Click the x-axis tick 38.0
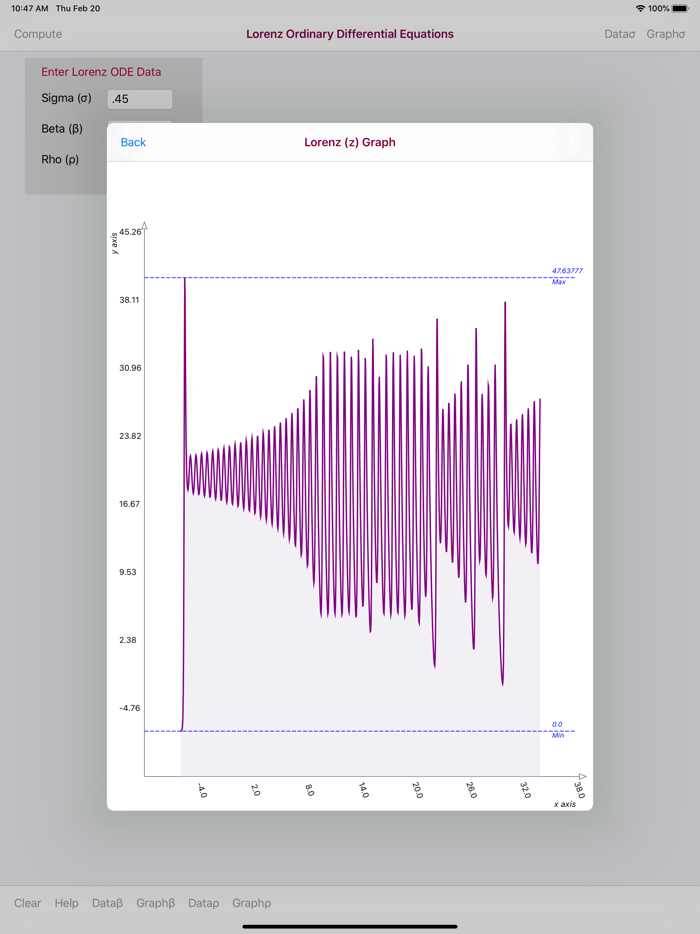 579,790
